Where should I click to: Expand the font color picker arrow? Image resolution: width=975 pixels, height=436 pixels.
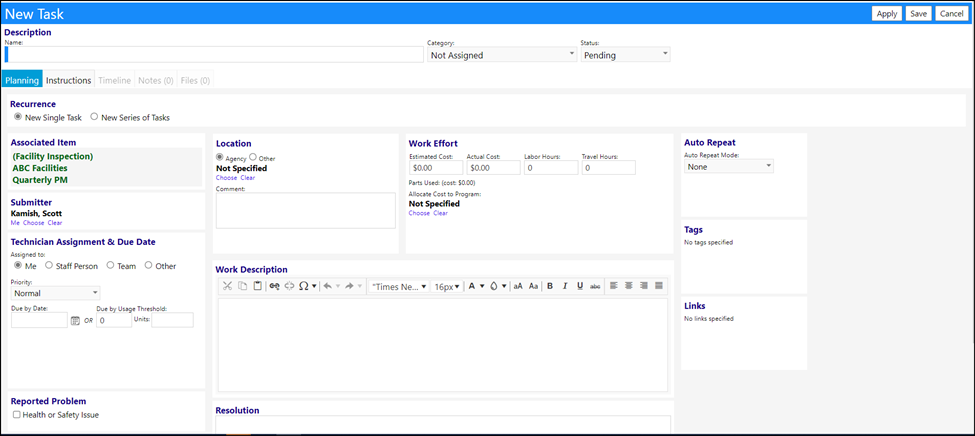pos(482,286)
